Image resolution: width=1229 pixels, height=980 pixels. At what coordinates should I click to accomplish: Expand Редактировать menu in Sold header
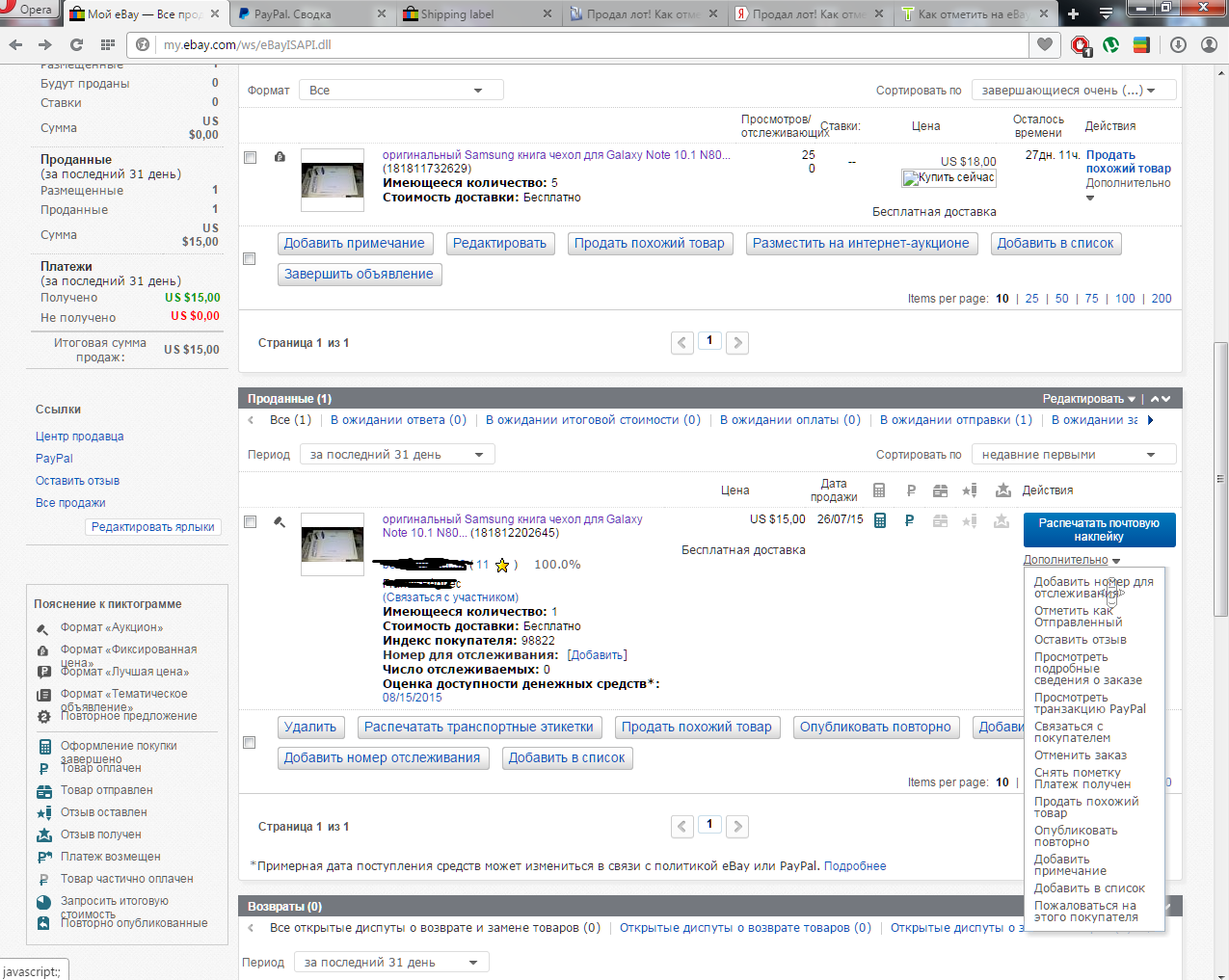(1089, 399)
